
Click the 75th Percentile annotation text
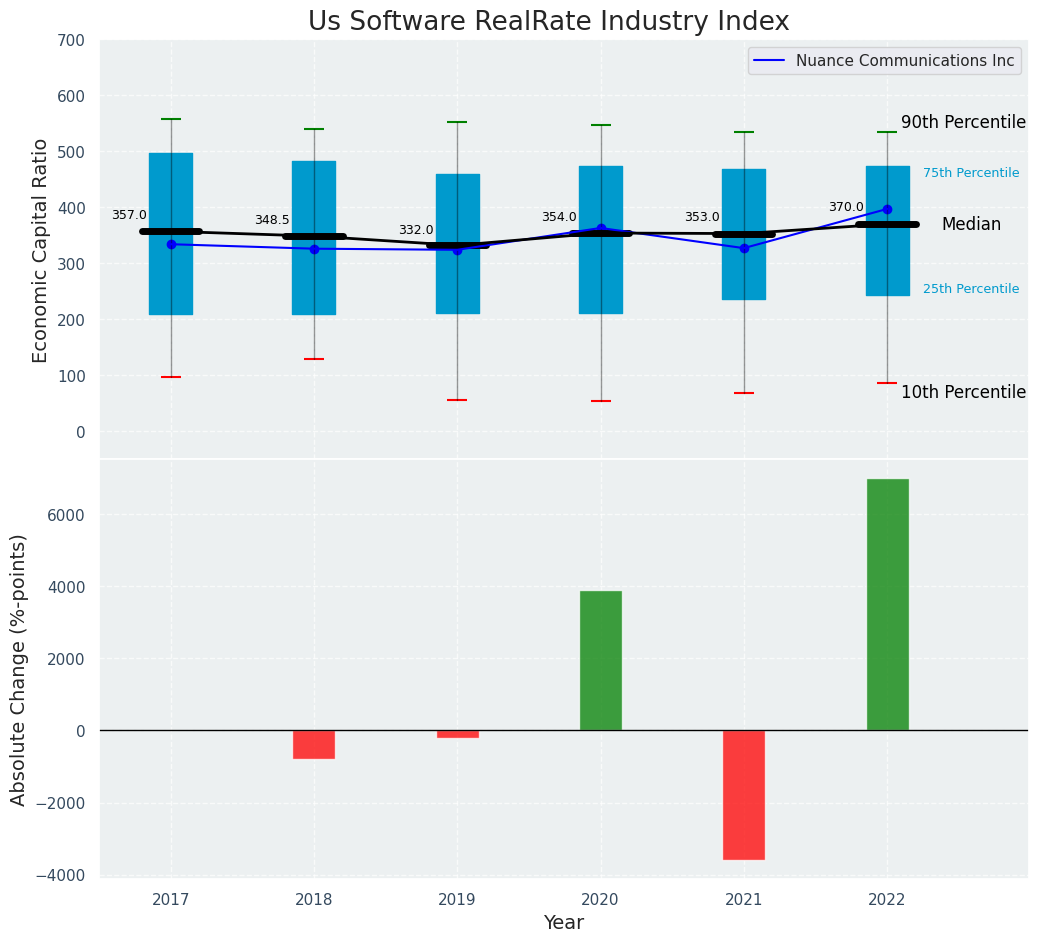tap(970, 173)
